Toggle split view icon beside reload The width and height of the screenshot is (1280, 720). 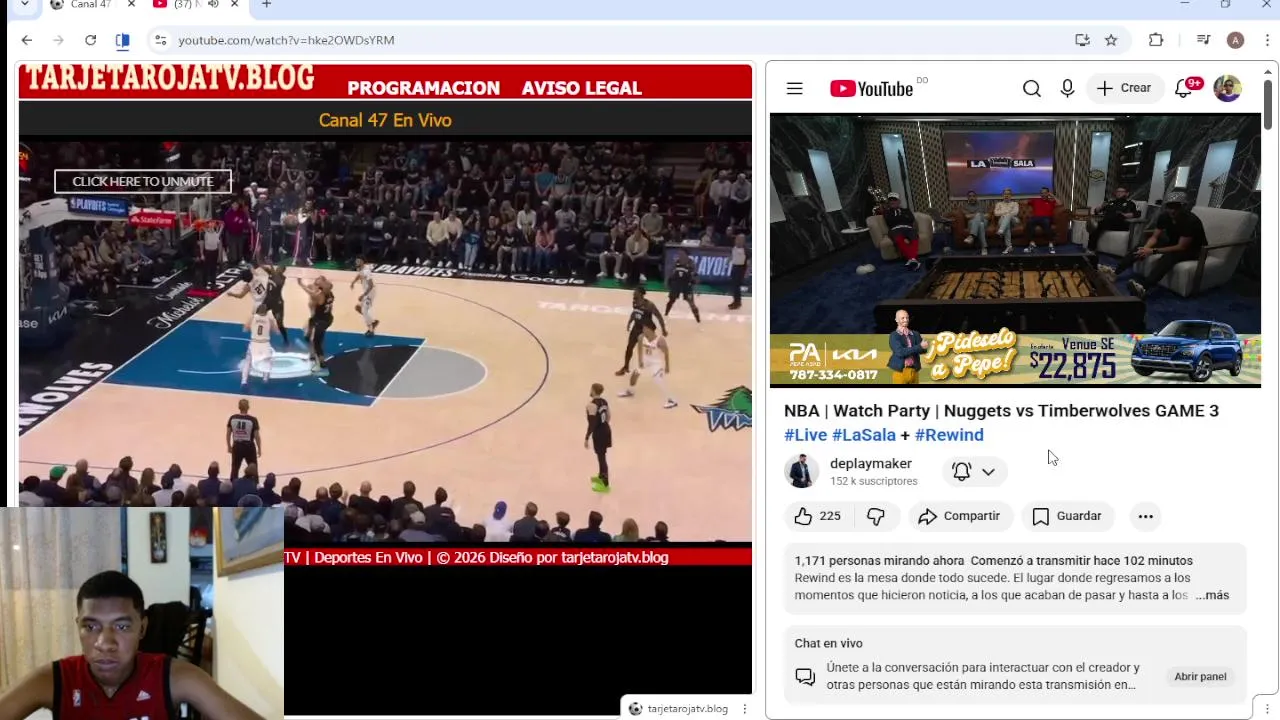(122, 40)
